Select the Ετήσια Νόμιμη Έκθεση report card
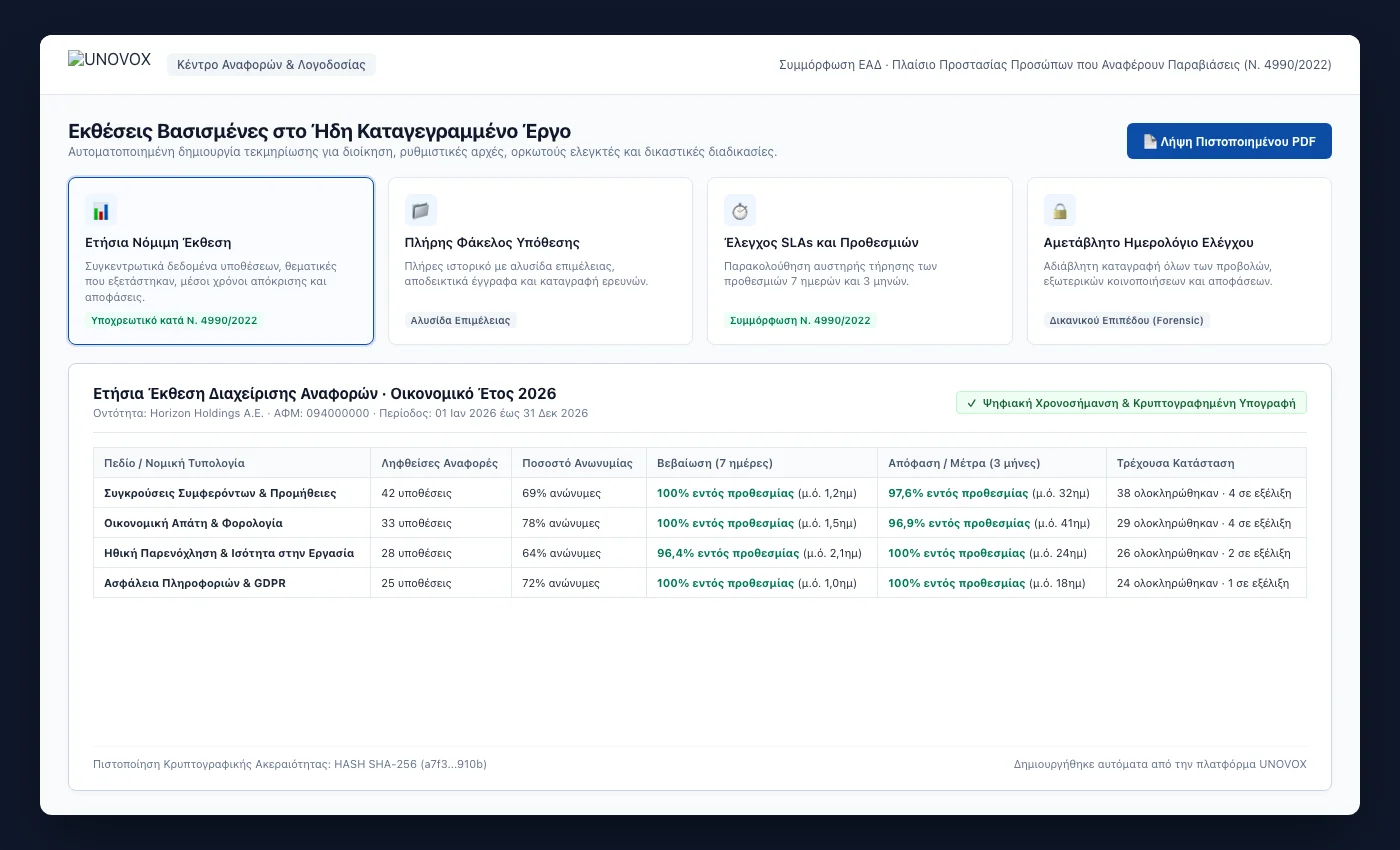 pyautogui.click(x=221, y=261)
